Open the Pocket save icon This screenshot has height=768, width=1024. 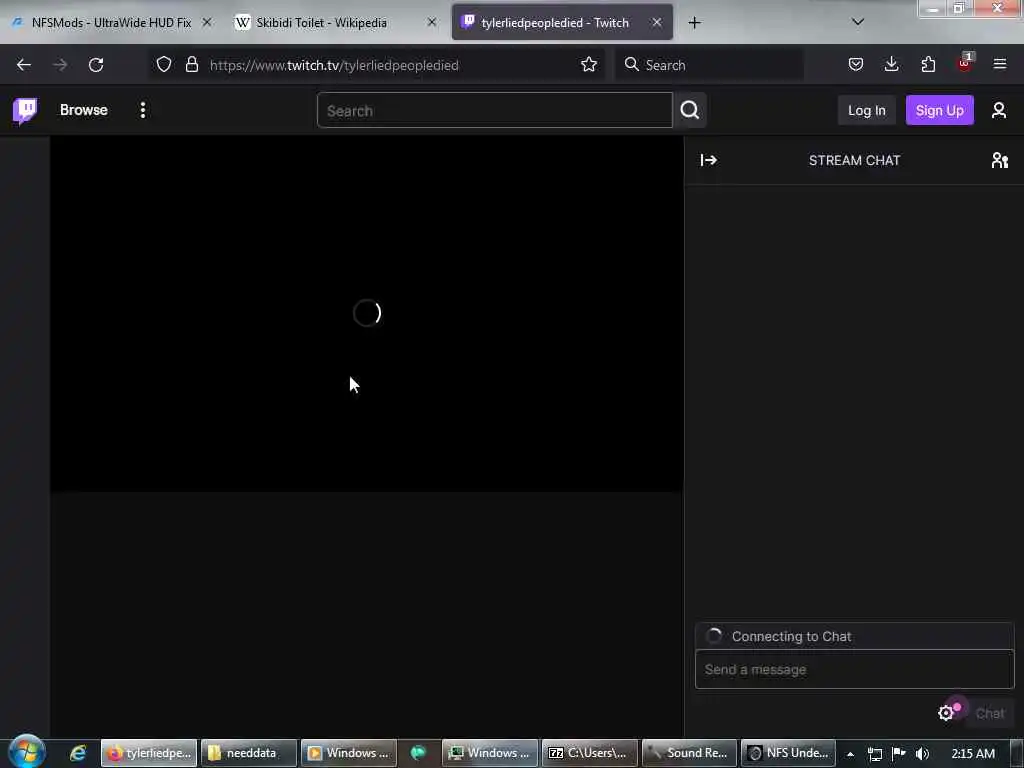tap(856, 65)
